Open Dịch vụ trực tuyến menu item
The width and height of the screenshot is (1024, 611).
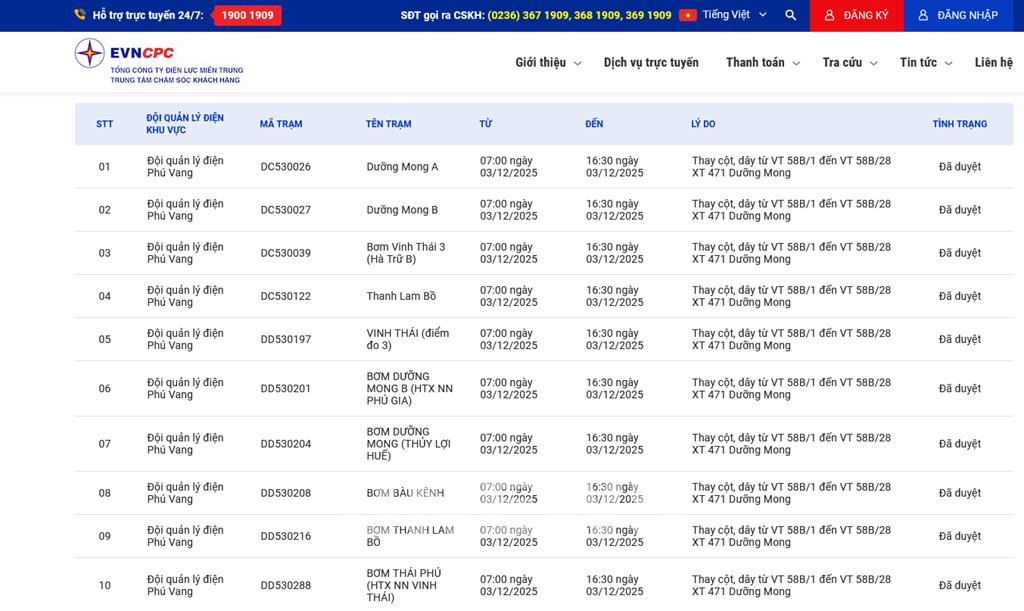651,62
